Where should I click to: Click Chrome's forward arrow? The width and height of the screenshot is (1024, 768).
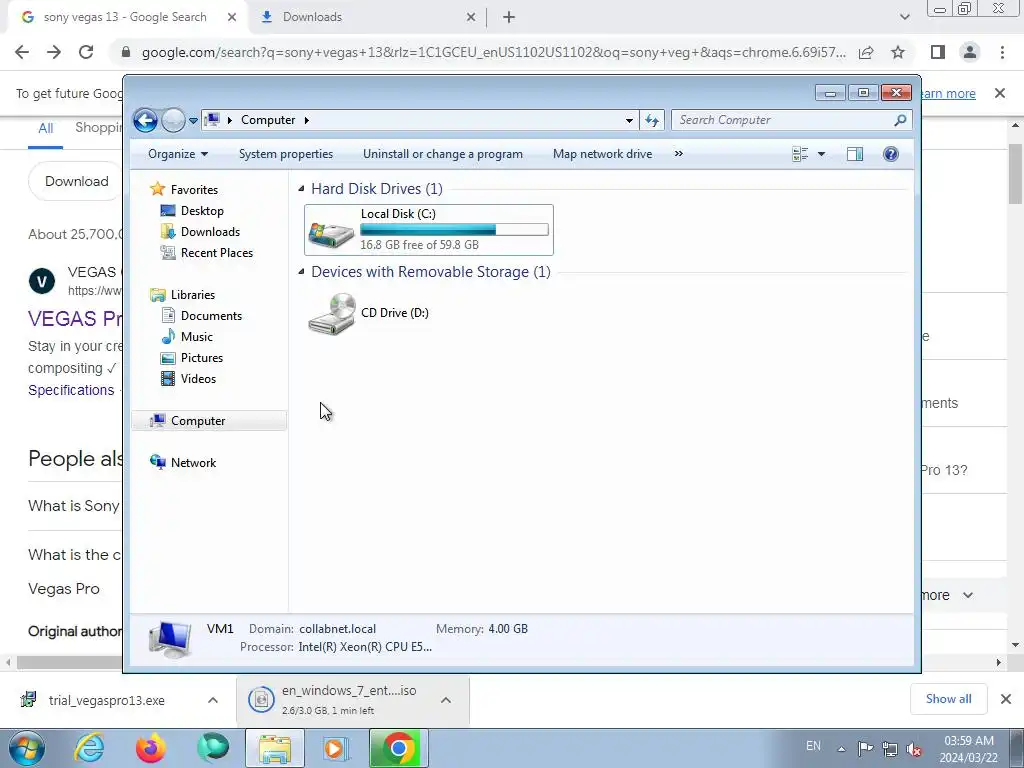click(54, 52)
